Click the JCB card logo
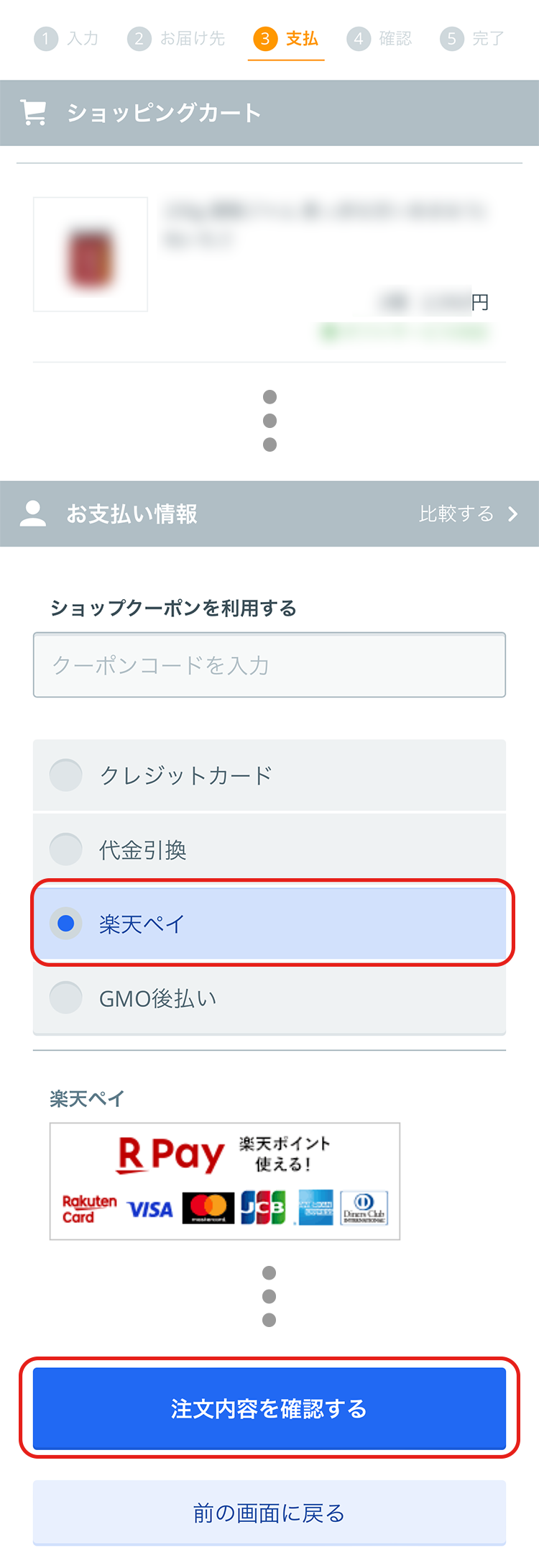 click(263, 1208)
